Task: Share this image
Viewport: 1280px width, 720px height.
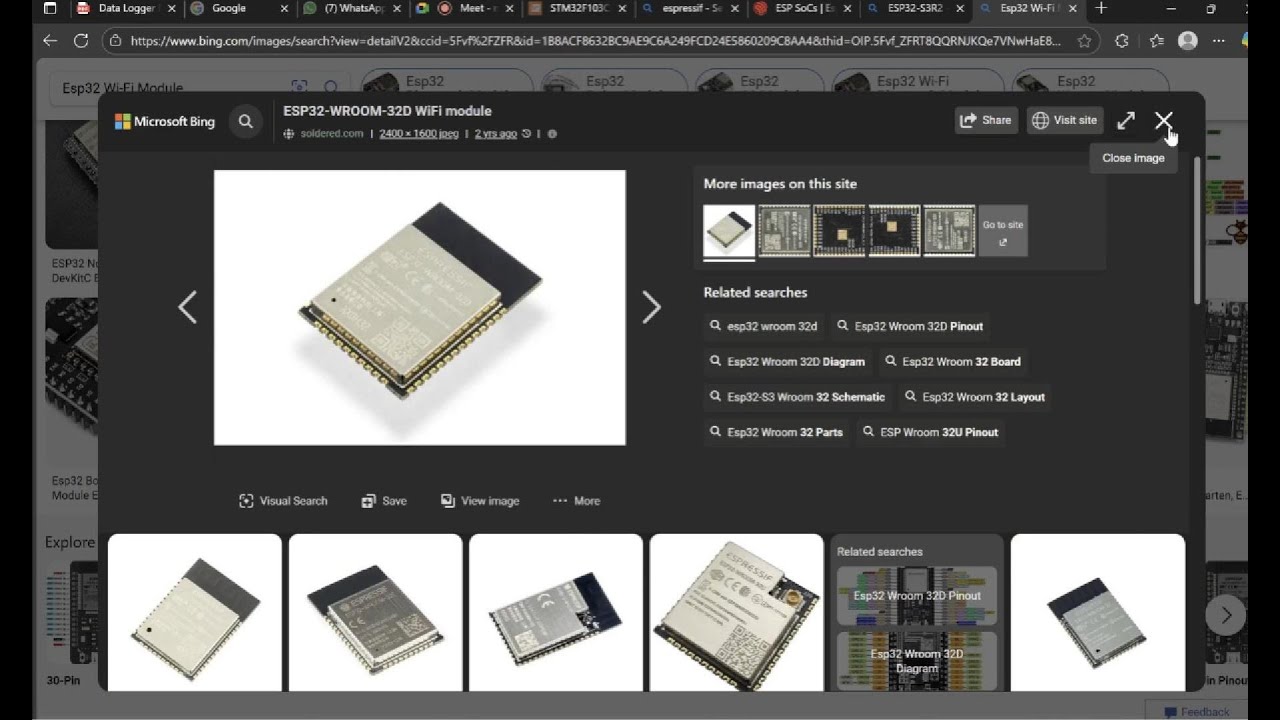Action: point(986,120)
